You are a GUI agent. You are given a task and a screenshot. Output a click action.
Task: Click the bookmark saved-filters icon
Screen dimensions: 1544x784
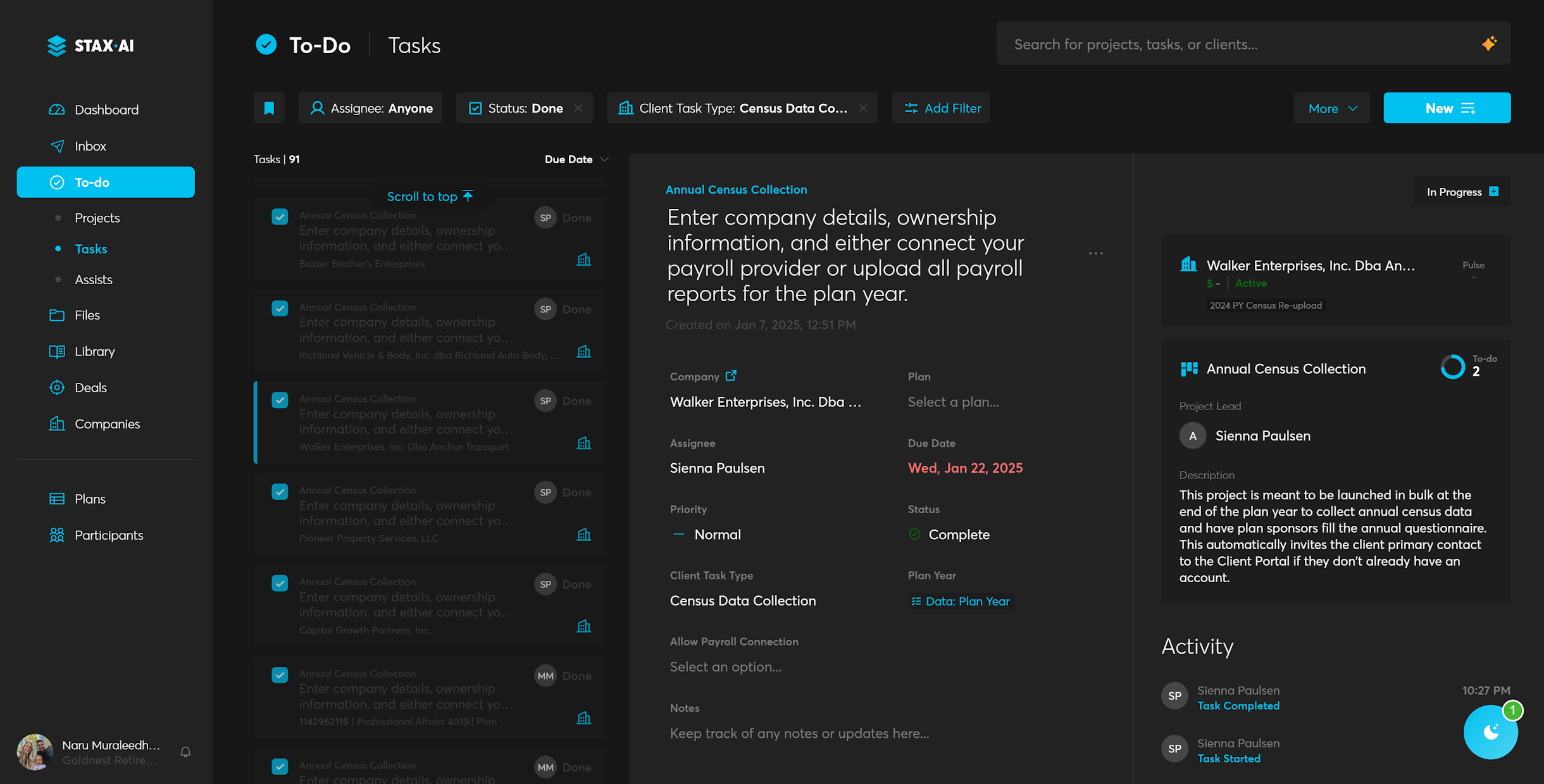click(x=269, y=108)
